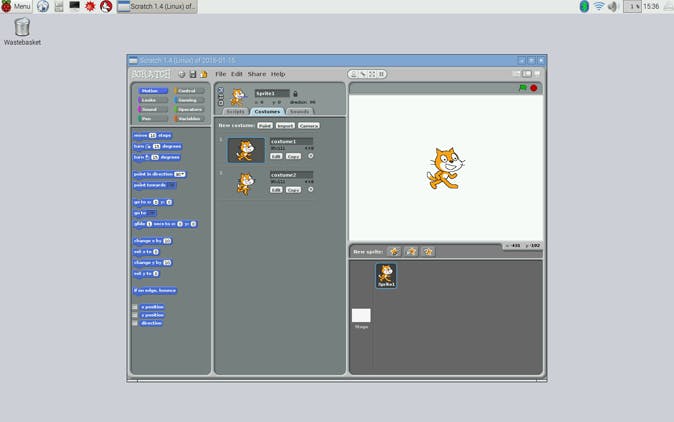This screenshot has height=422, width=674.
Task: Click the Paint new costume button
Action: [x=264, y=126]
